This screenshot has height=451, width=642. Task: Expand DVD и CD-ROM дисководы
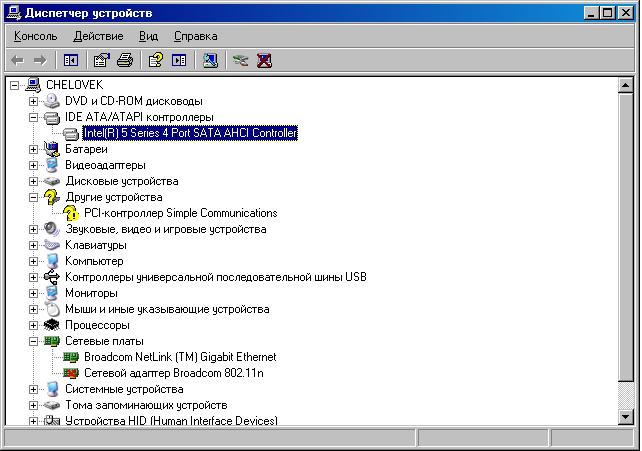coord(34,101)
